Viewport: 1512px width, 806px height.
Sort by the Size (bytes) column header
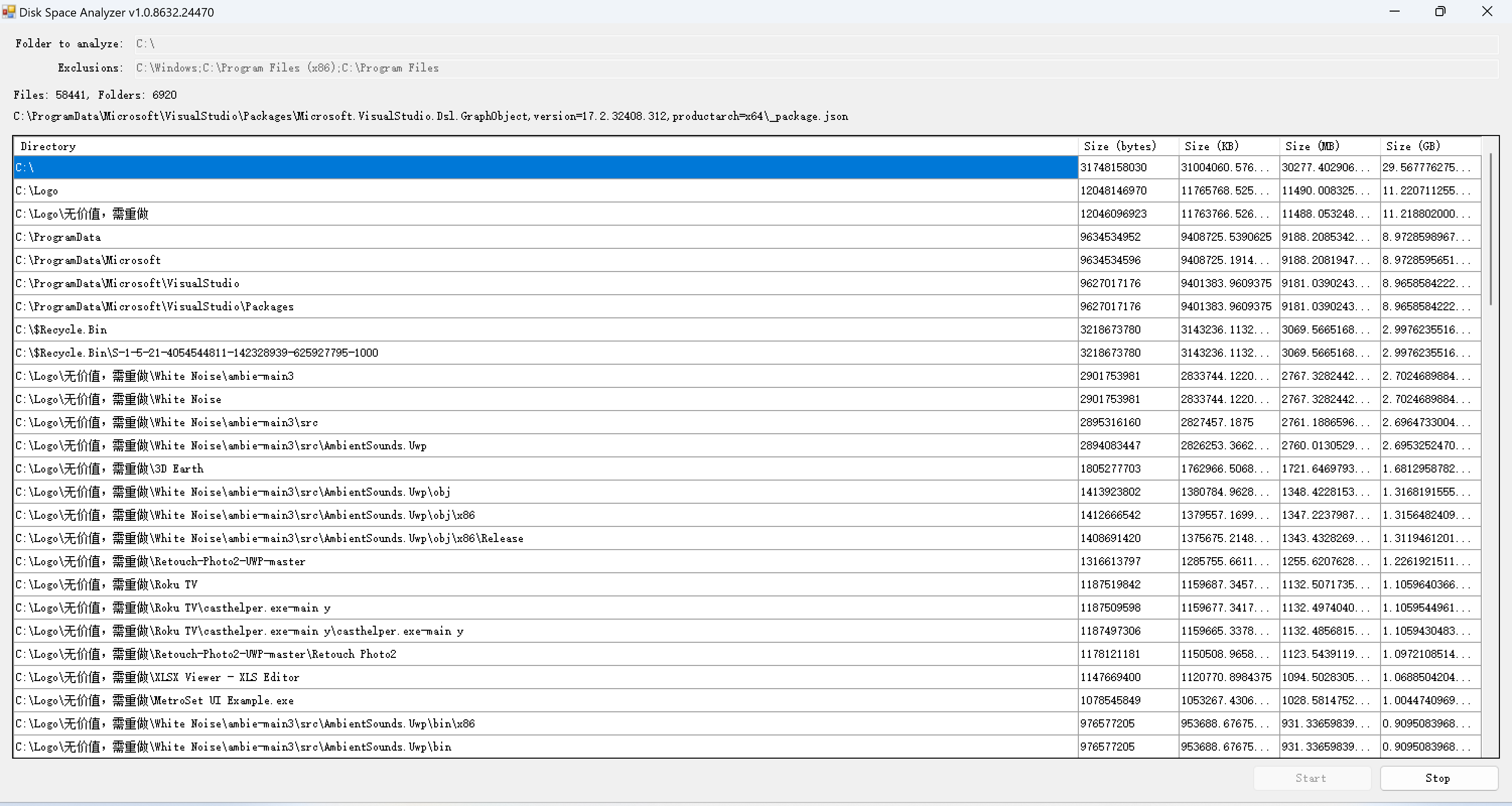[x=1128, y=146]
